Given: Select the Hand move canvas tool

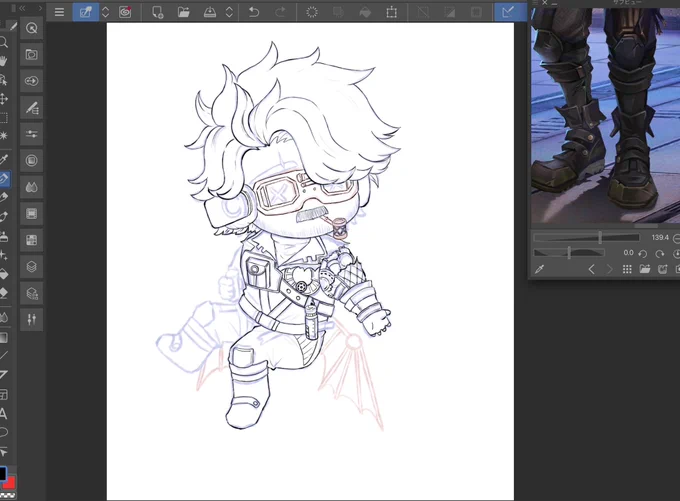Looking at the screenshot, I should (x=3, y=61).
